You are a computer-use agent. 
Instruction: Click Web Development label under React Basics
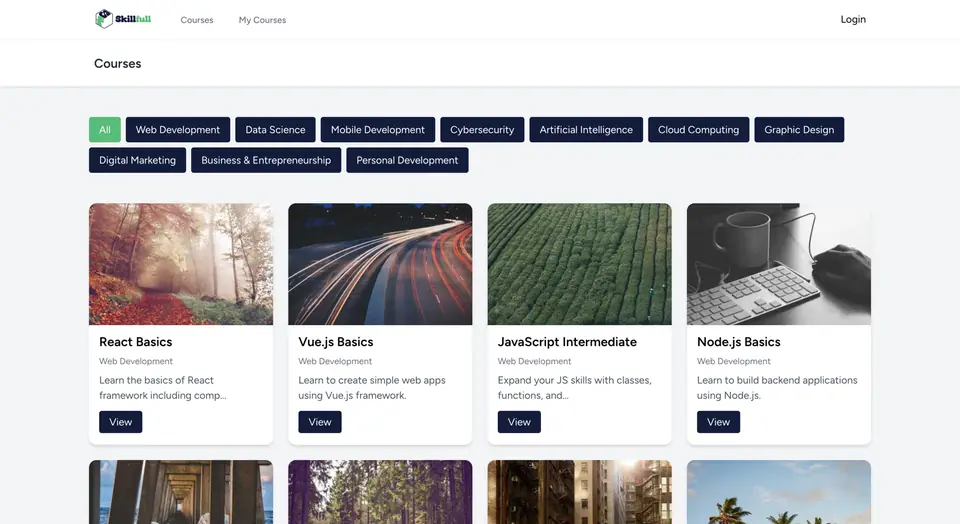136,361
